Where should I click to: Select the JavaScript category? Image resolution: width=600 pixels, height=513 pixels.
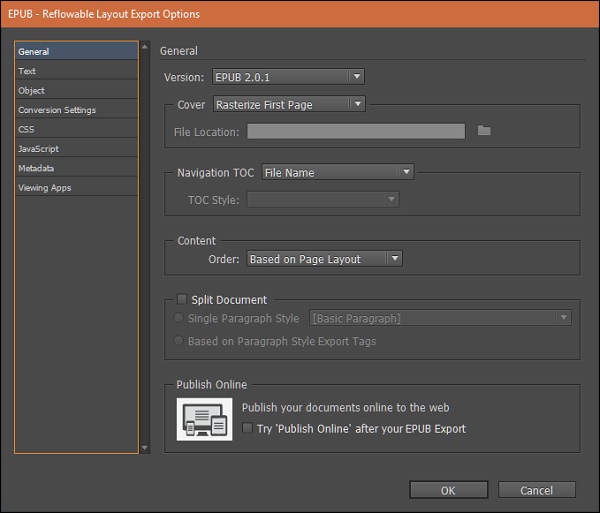click(77, 148)
